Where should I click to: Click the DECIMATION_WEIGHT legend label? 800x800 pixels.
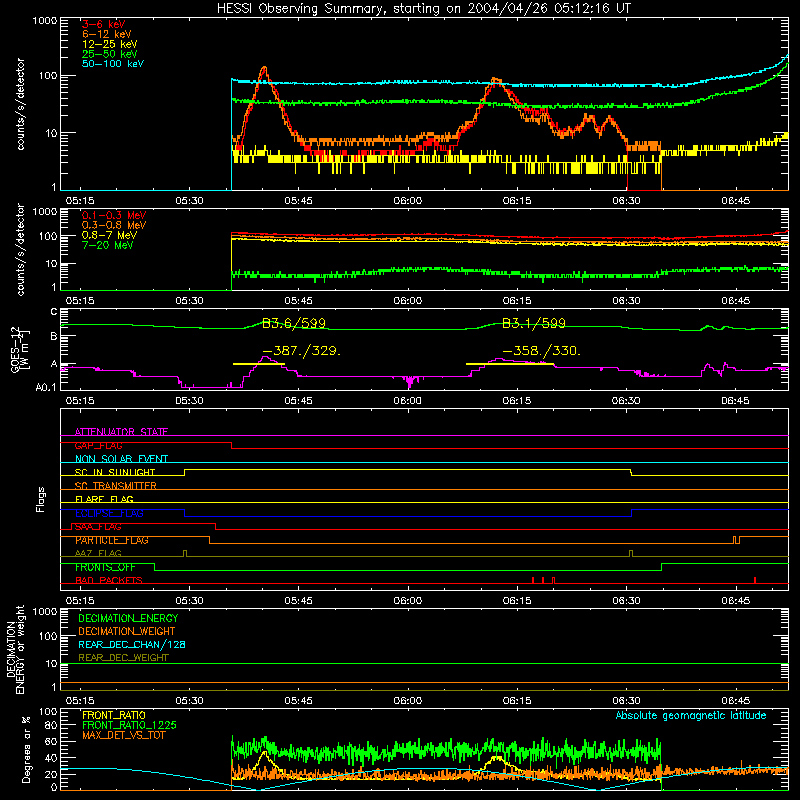pyautogui.click(x=127, y=632)
